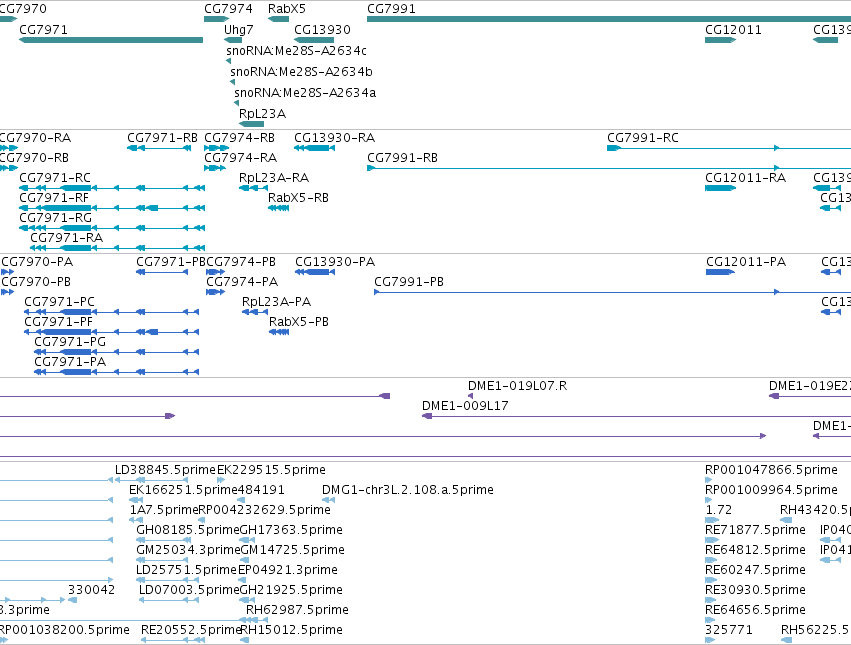851x645 pixels.
Task: Select the CG13930 gene label
Action: (x=322, y=29)
